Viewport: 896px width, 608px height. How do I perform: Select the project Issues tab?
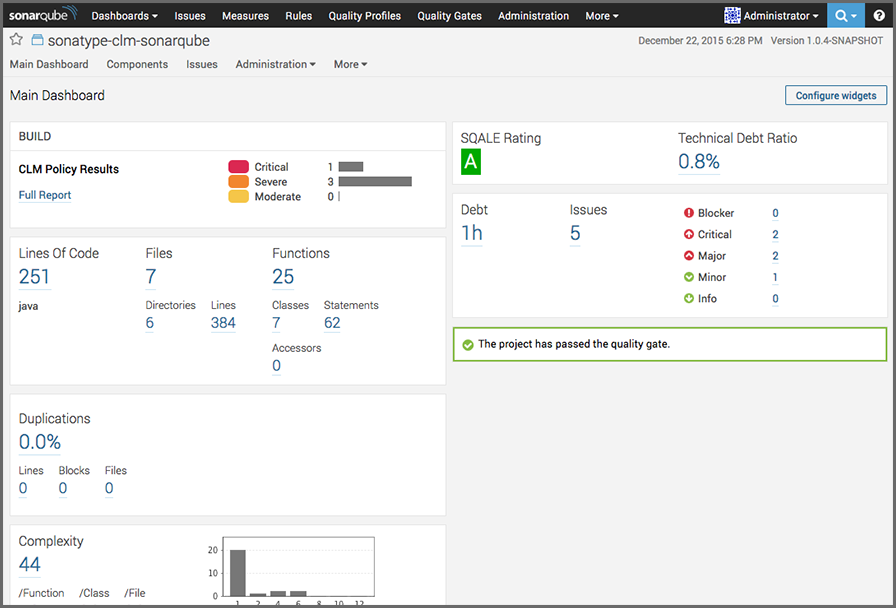[x=202, y=64]
